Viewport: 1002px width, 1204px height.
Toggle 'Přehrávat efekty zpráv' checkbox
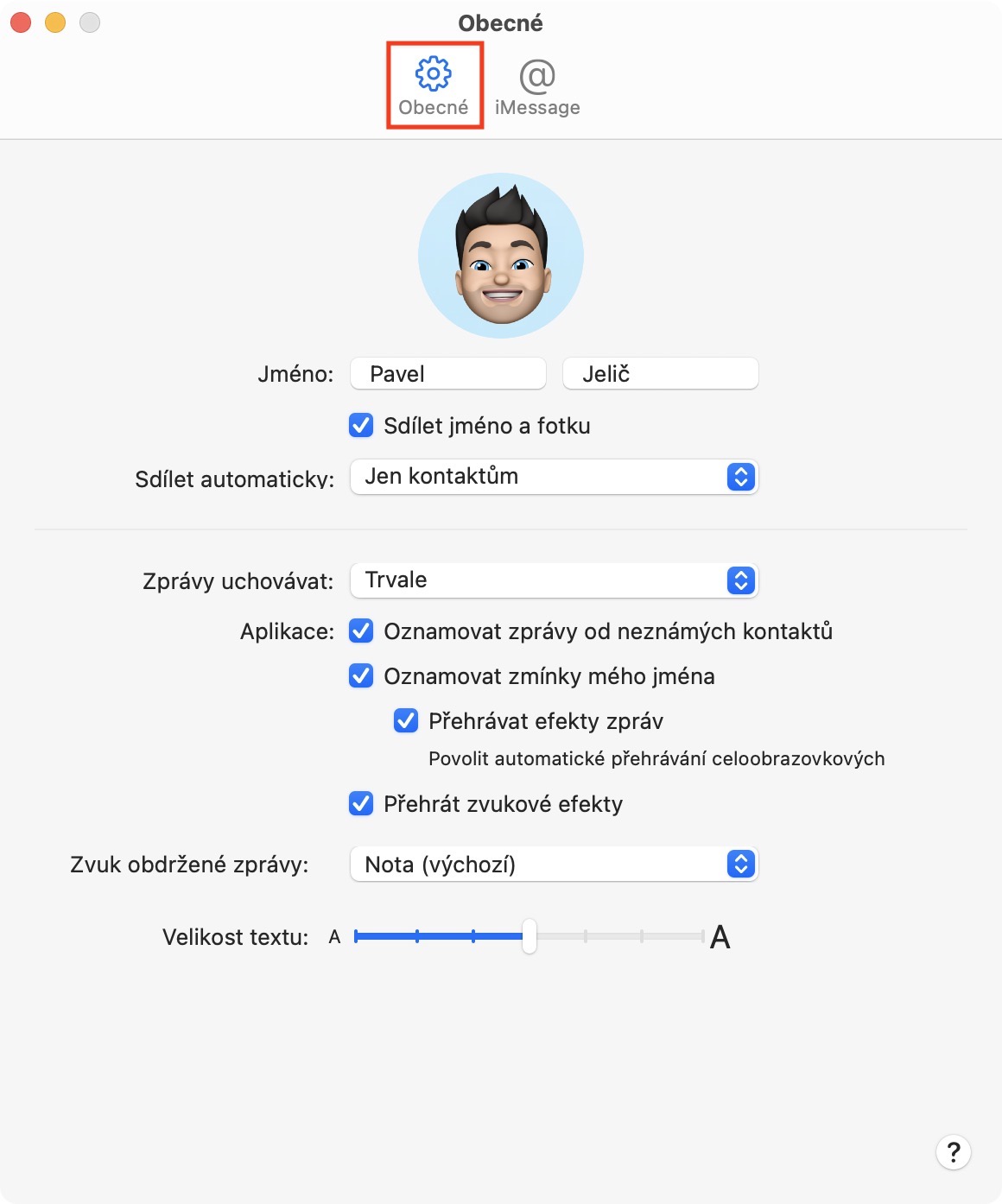(x=406, y=721)
